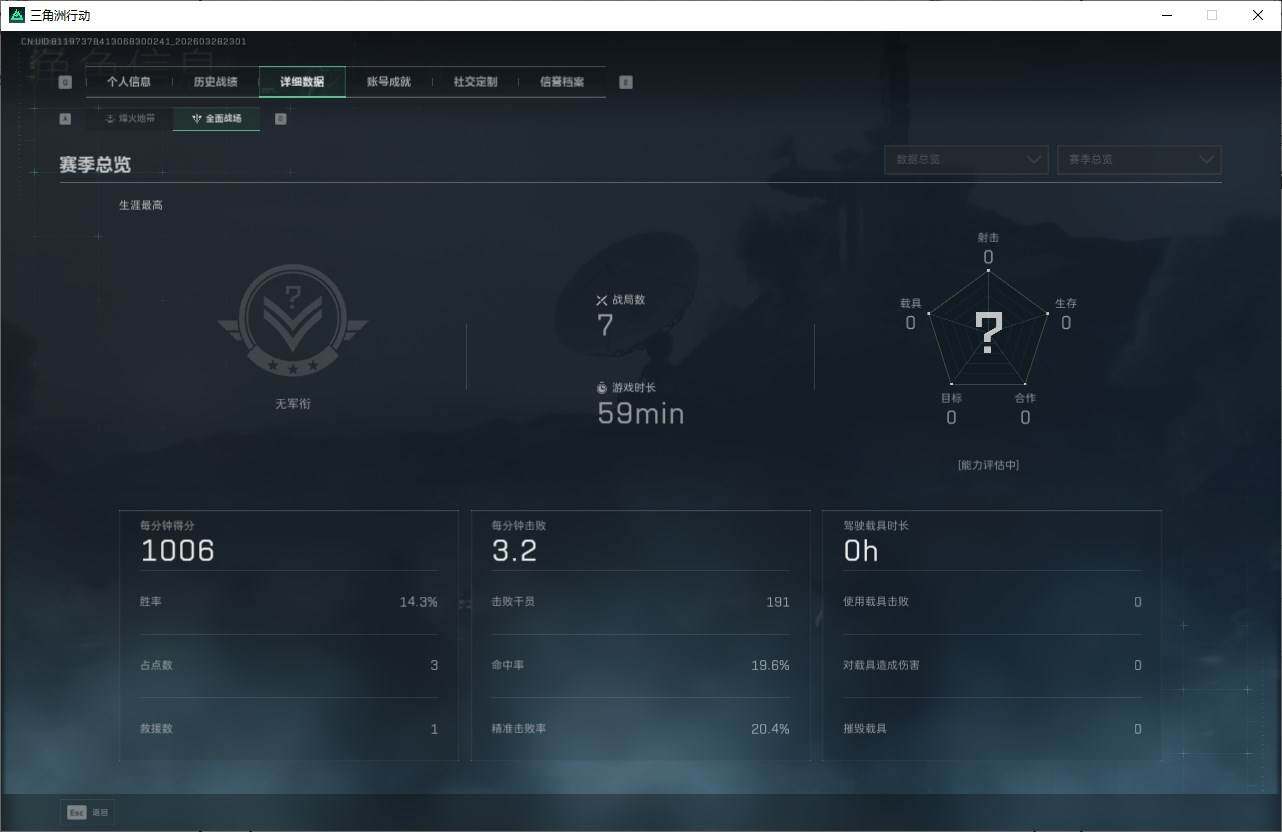Viewport: 1282px width, 832px height.
Task: Click the 无军衔 rank text
Action: [293, 404]
